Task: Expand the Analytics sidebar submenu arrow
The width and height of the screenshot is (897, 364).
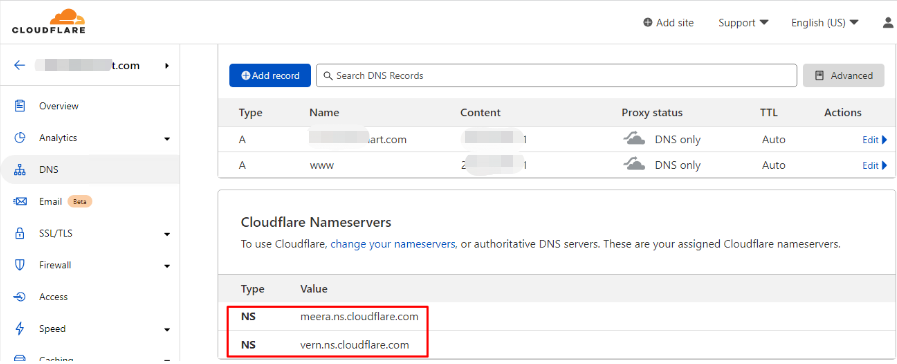Action: click(x=167, y=139)
